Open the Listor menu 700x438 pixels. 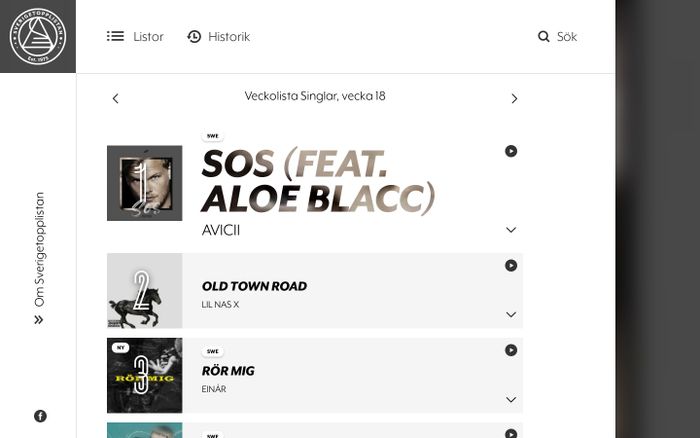click(x=135, y=37)
